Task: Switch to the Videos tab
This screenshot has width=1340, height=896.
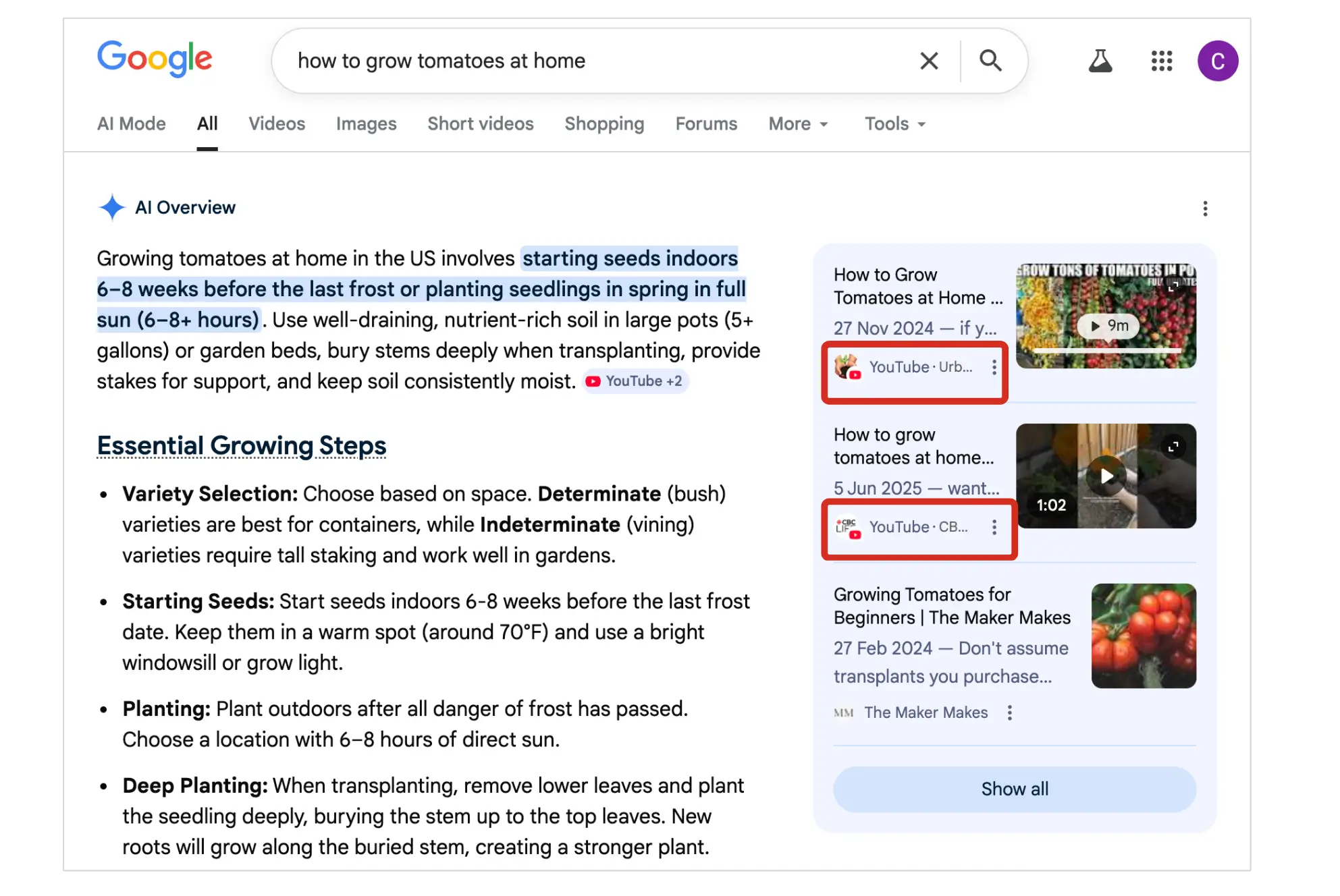Action: click(276, 124)
